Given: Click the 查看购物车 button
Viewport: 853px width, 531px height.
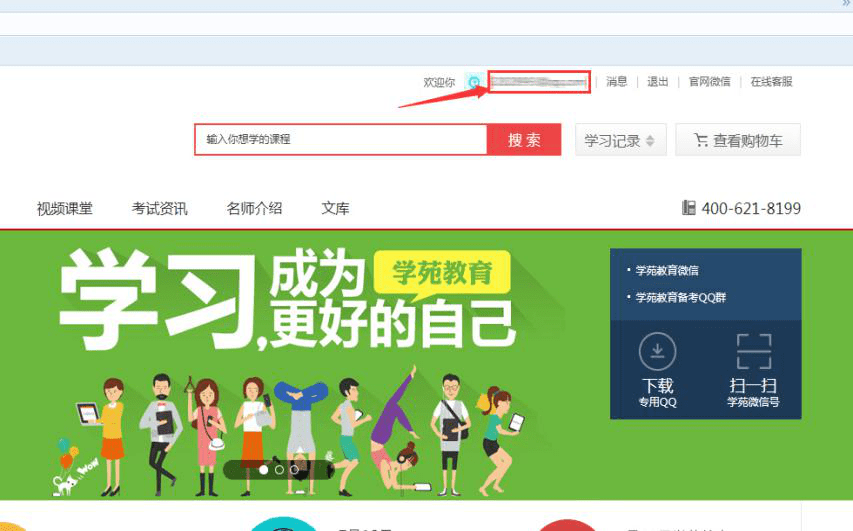Looking at the screenshot, I should [x=738, y=140].
